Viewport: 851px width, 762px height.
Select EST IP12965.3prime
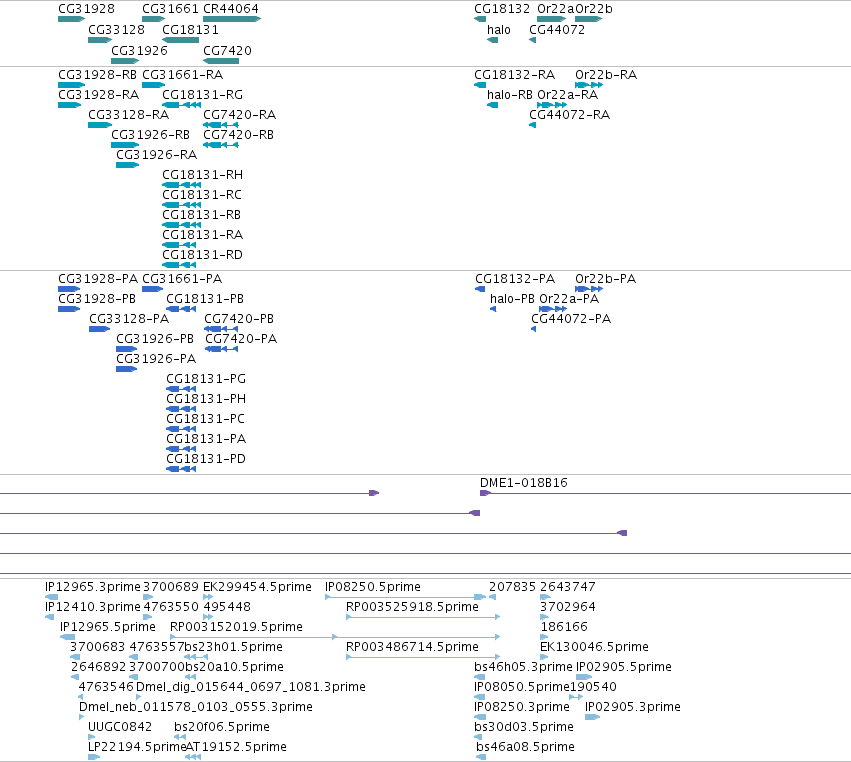[x=93, y=587]
